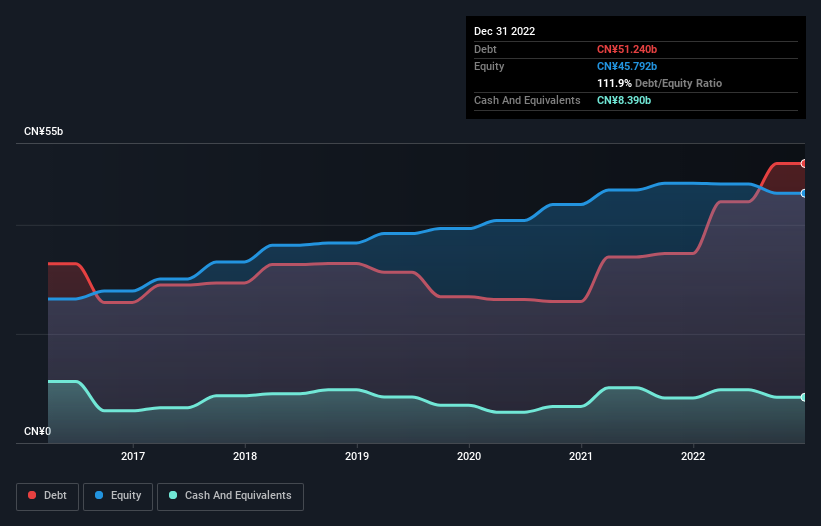Select the 2017 x-axis label

[x=133, y=456]
